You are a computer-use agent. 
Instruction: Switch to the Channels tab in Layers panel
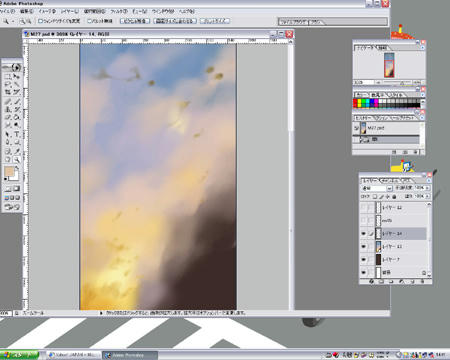click(390, 181)
